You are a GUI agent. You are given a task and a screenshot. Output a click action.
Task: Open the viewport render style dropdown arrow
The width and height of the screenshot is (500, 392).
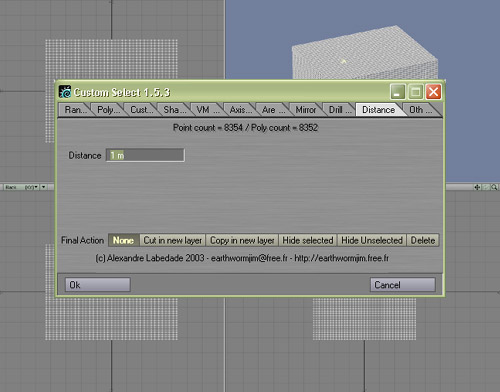(43, 187)
